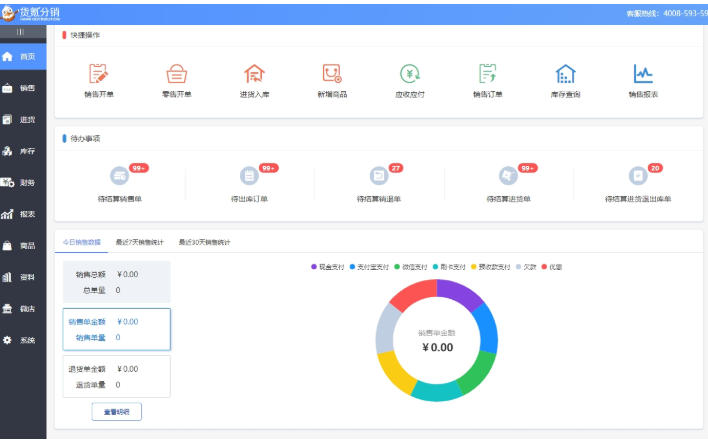Open 销售开单 quick action icon
The width and height of the screenshot is (708, 440).
point(98,75)
